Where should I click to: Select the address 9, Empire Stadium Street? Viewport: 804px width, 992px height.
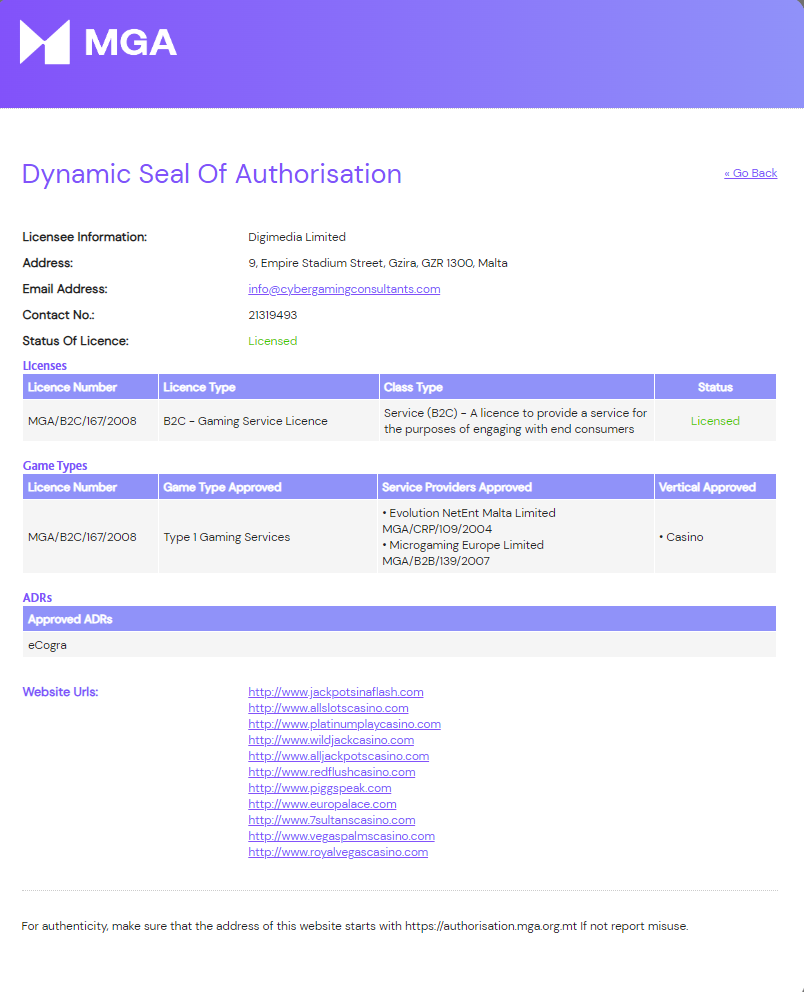378,263
